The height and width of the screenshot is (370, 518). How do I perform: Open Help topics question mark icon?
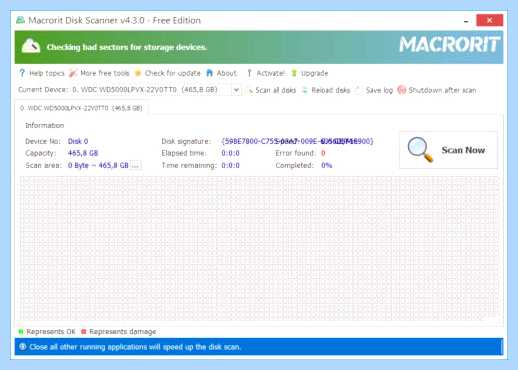point(22,73)
